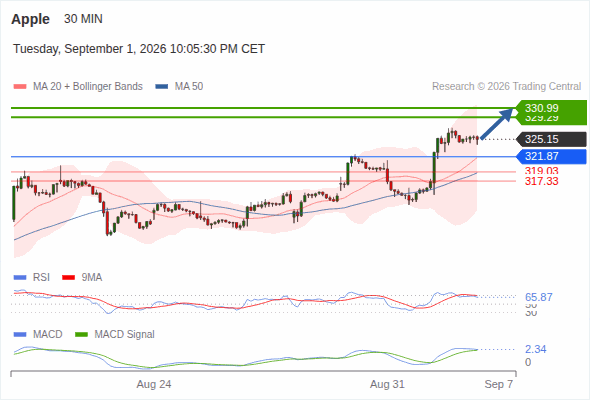
Task: Click the red 9MA legend swatch
Action: coord(68,278)
